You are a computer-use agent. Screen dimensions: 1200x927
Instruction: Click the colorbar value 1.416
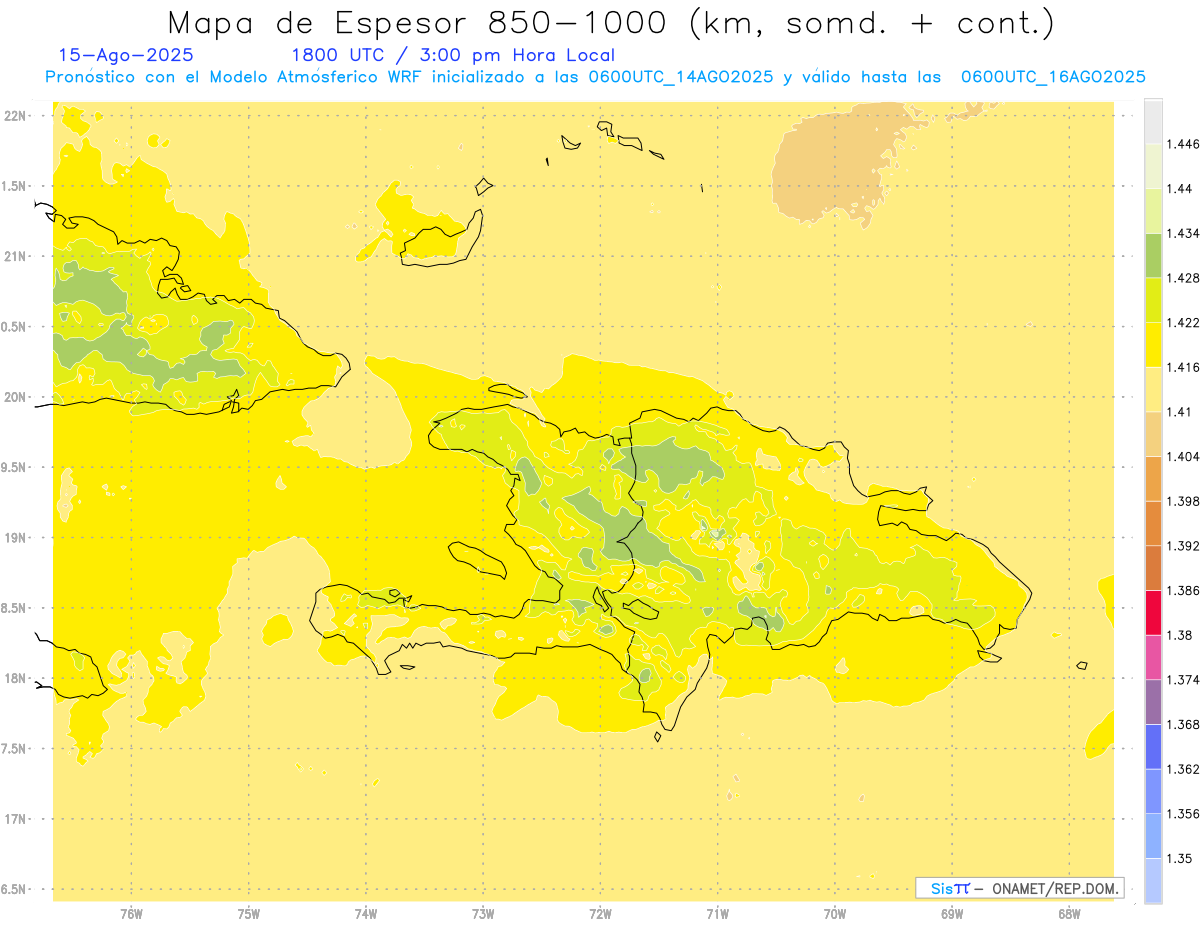tap(1185, 367)
